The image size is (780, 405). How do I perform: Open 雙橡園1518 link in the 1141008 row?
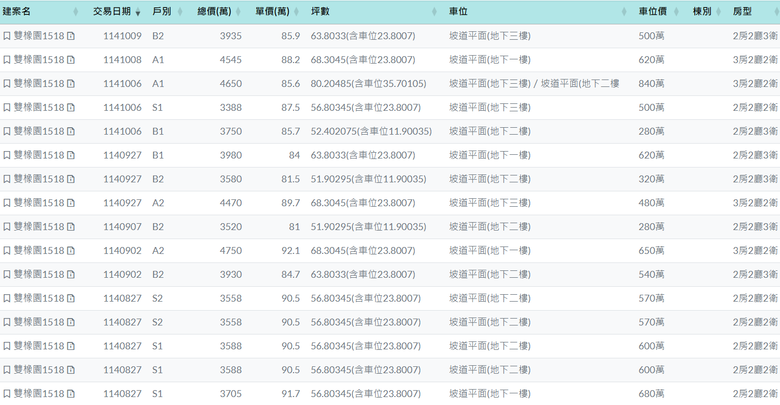[39, 60]
